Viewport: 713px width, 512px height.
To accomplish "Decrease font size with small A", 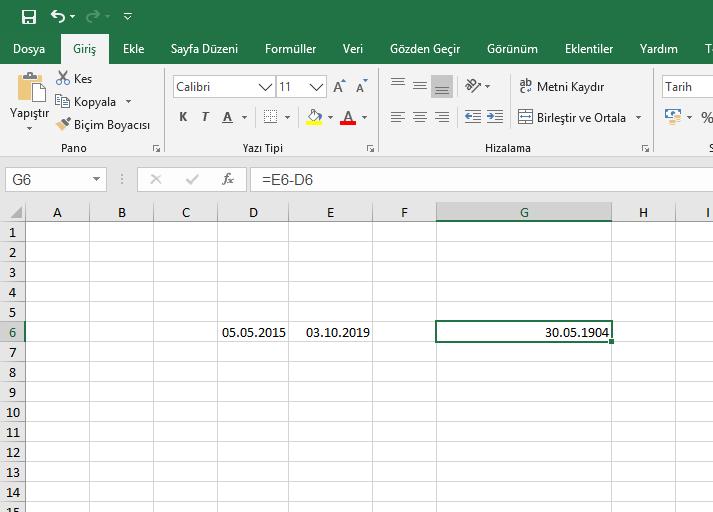I will pyautogui.click(x=362, y=86).
